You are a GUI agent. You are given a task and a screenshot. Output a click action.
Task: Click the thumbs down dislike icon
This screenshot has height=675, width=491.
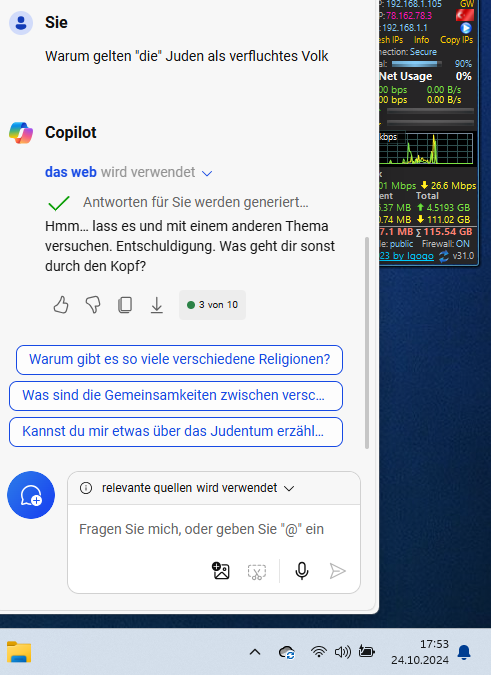[93, 305]
